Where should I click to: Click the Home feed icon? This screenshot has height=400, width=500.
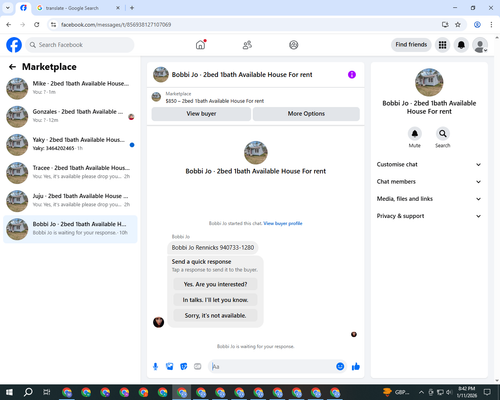coord(200,45)
